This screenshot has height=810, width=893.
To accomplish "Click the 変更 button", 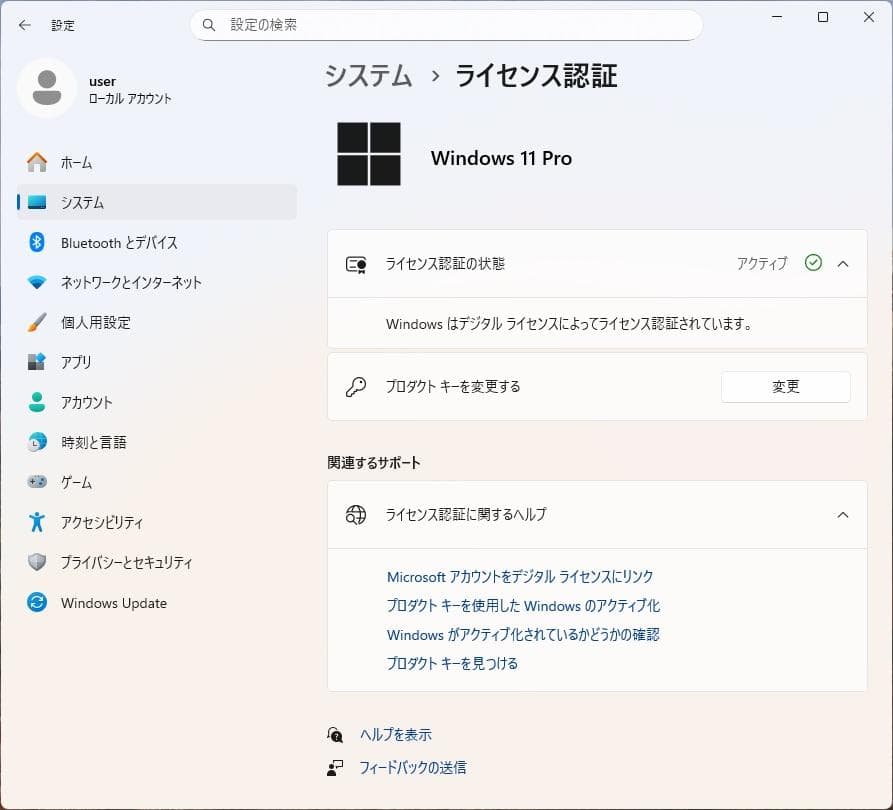I will 786,387.
